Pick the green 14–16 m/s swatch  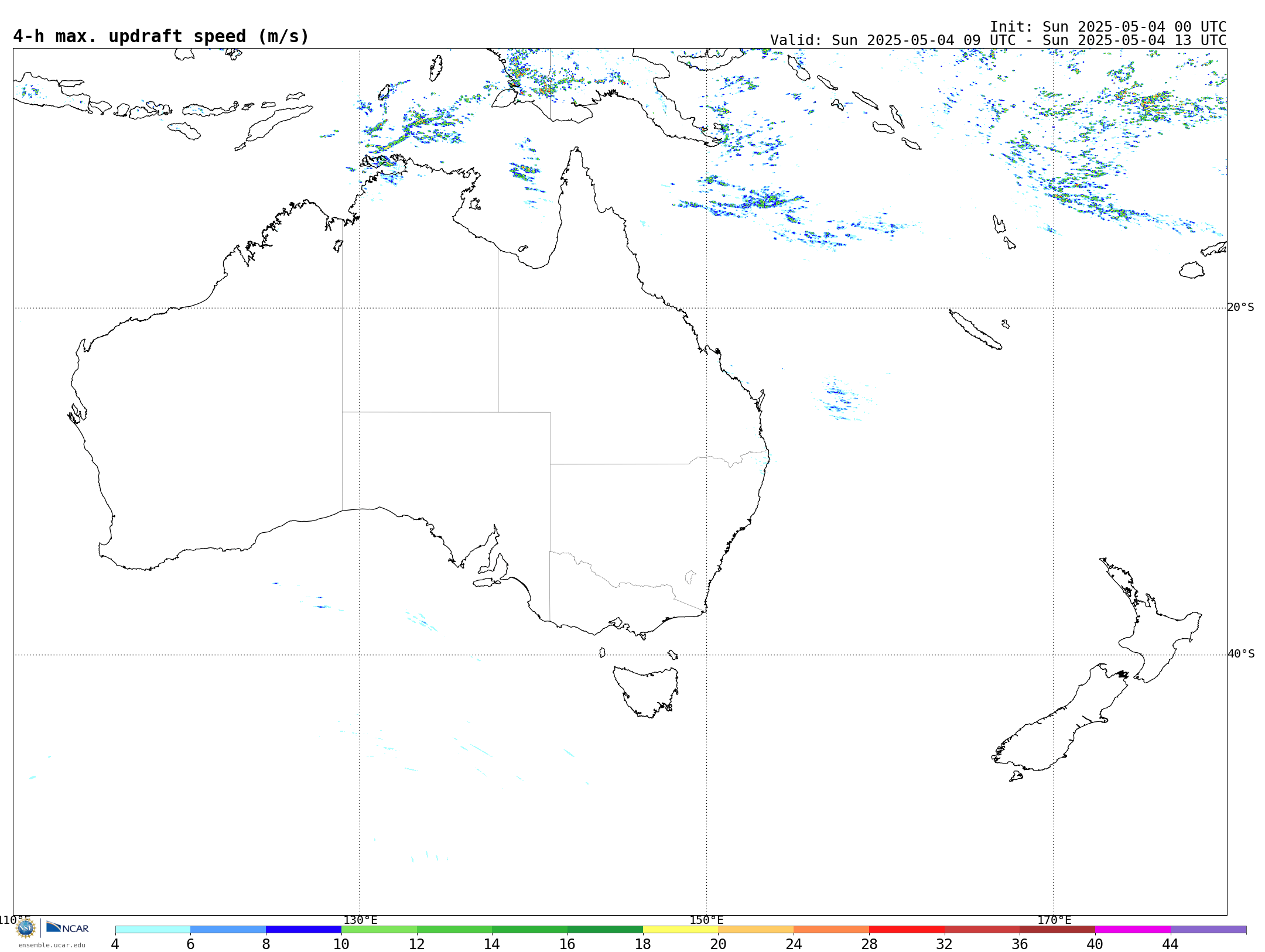point(530,930)
